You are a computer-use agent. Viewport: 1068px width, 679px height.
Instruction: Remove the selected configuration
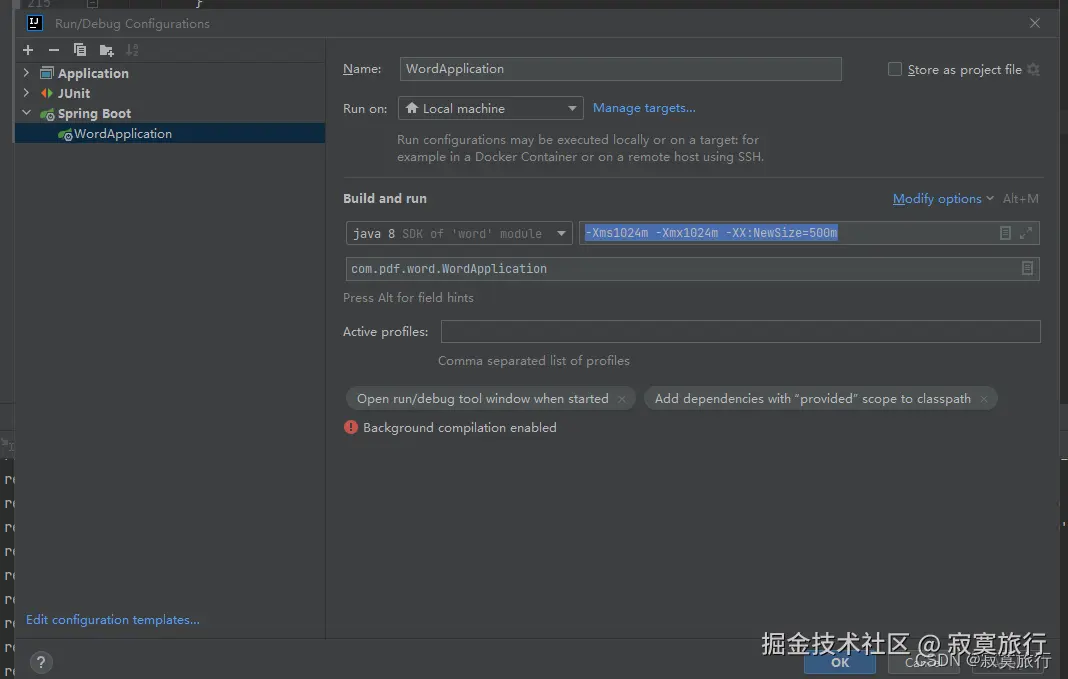click(x=54, y=50)
